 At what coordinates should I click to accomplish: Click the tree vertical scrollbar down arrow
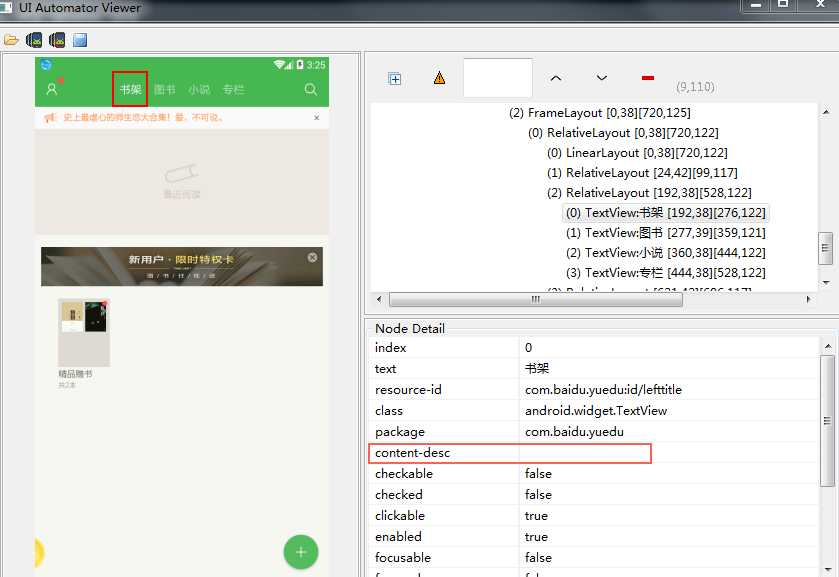[826, 282]
